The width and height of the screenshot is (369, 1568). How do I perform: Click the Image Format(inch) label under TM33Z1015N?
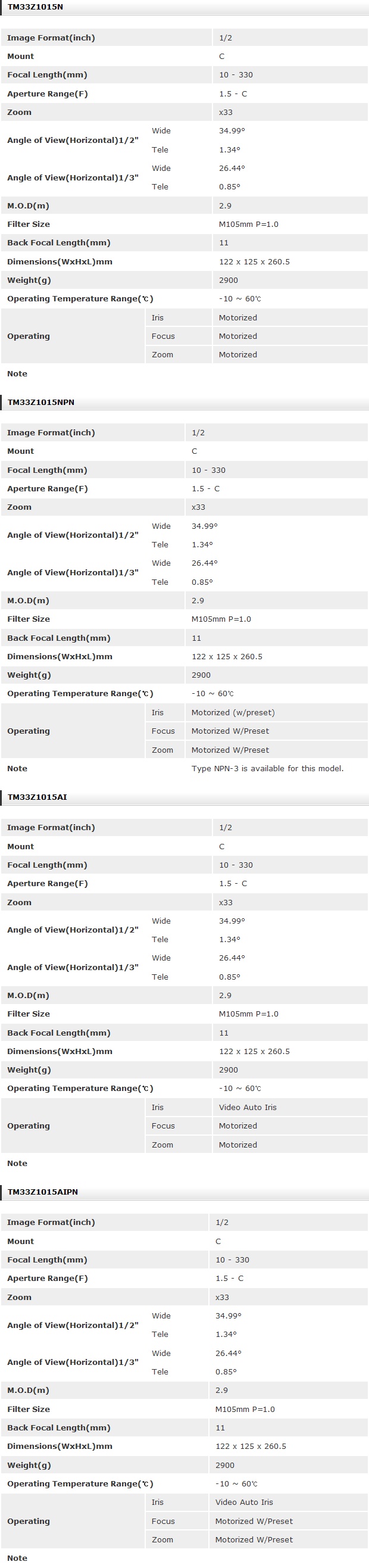point(51,38)
